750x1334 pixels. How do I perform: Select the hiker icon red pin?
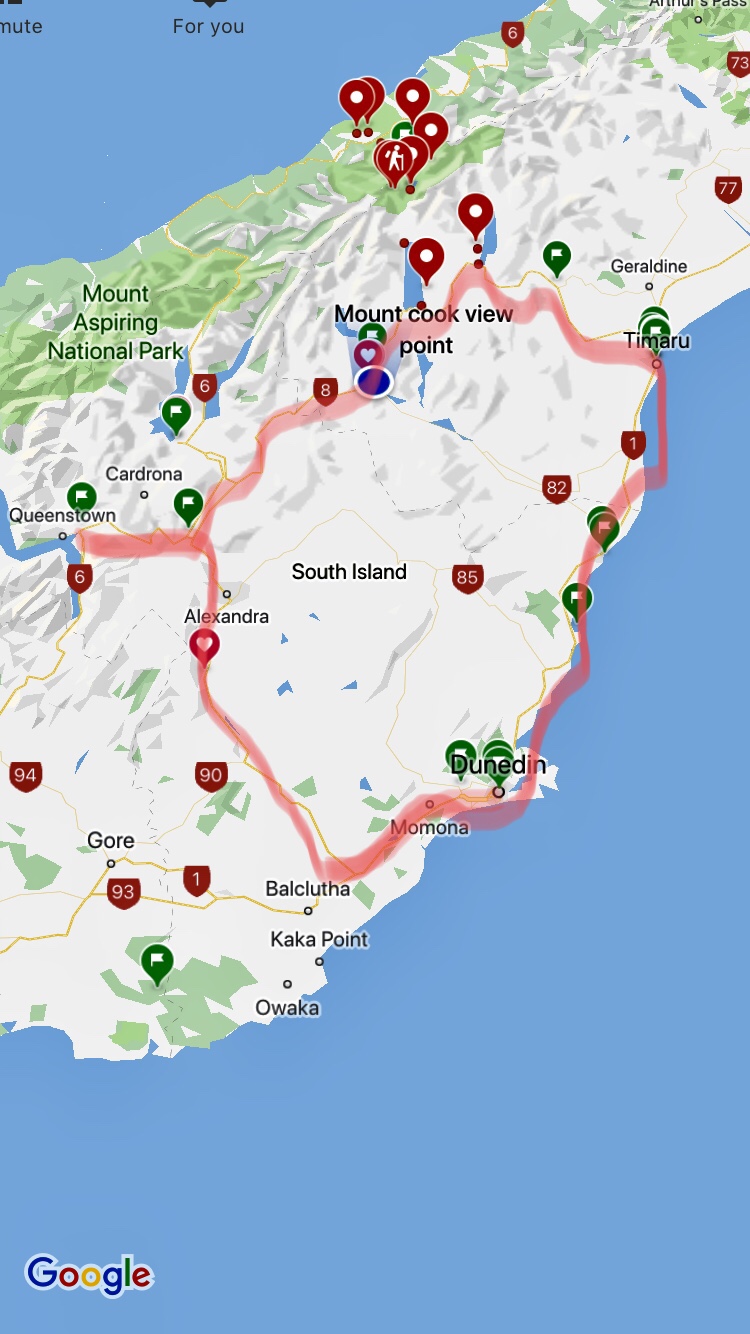(x=396, y=161)
